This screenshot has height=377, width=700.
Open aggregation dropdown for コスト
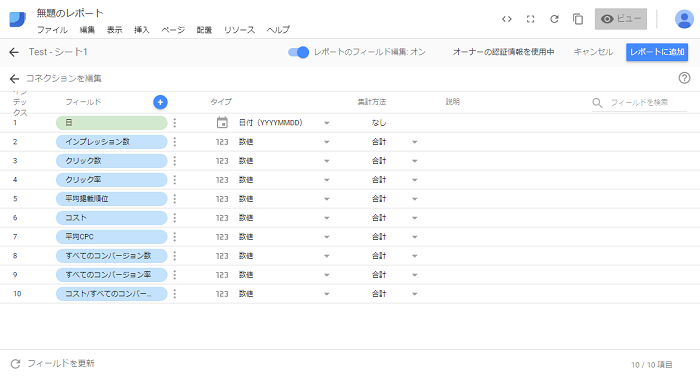[x=415, y=218]
